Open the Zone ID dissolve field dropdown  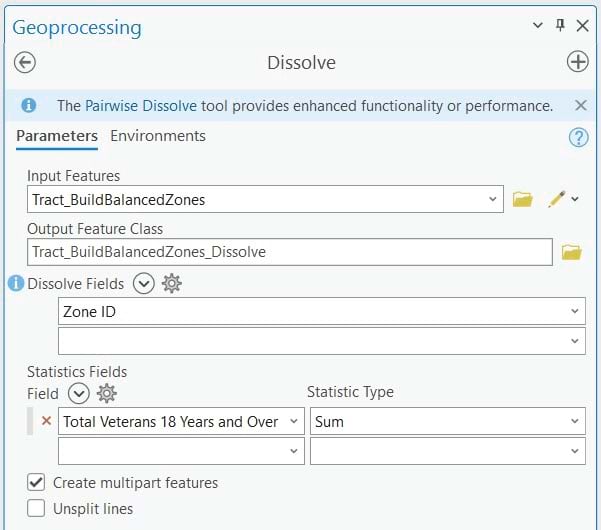574,312
